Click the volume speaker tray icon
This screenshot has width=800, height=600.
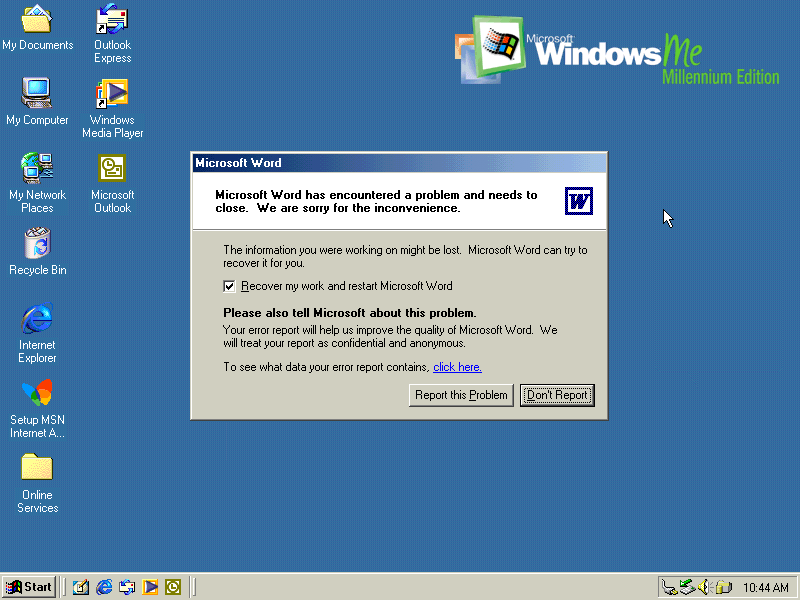click(705, 587)
